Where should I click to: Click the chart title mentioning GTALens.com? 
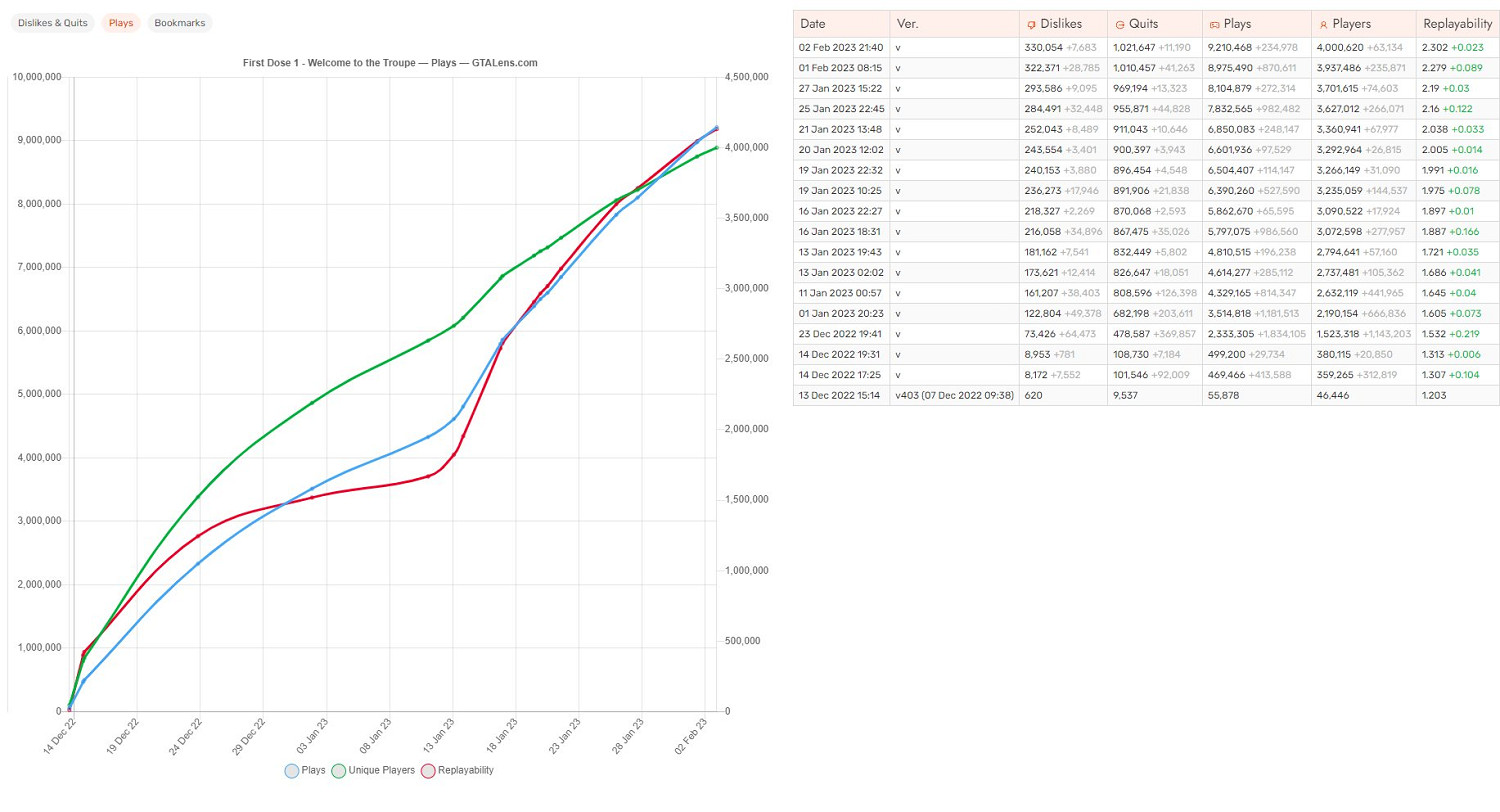(390, 62)
